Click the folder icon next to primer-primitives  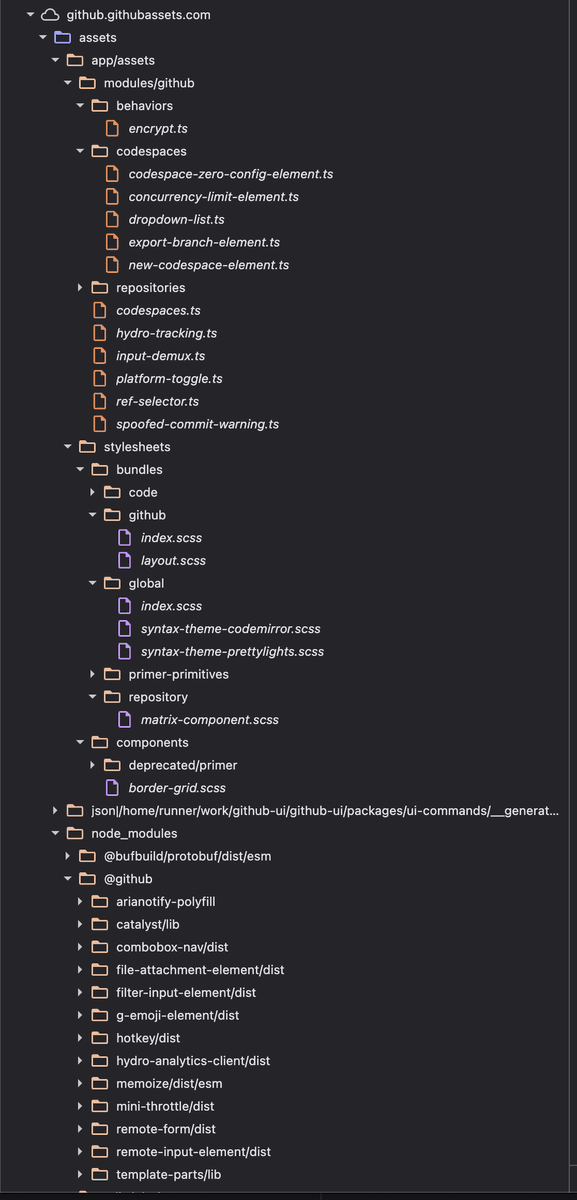(x=112, y=674)
